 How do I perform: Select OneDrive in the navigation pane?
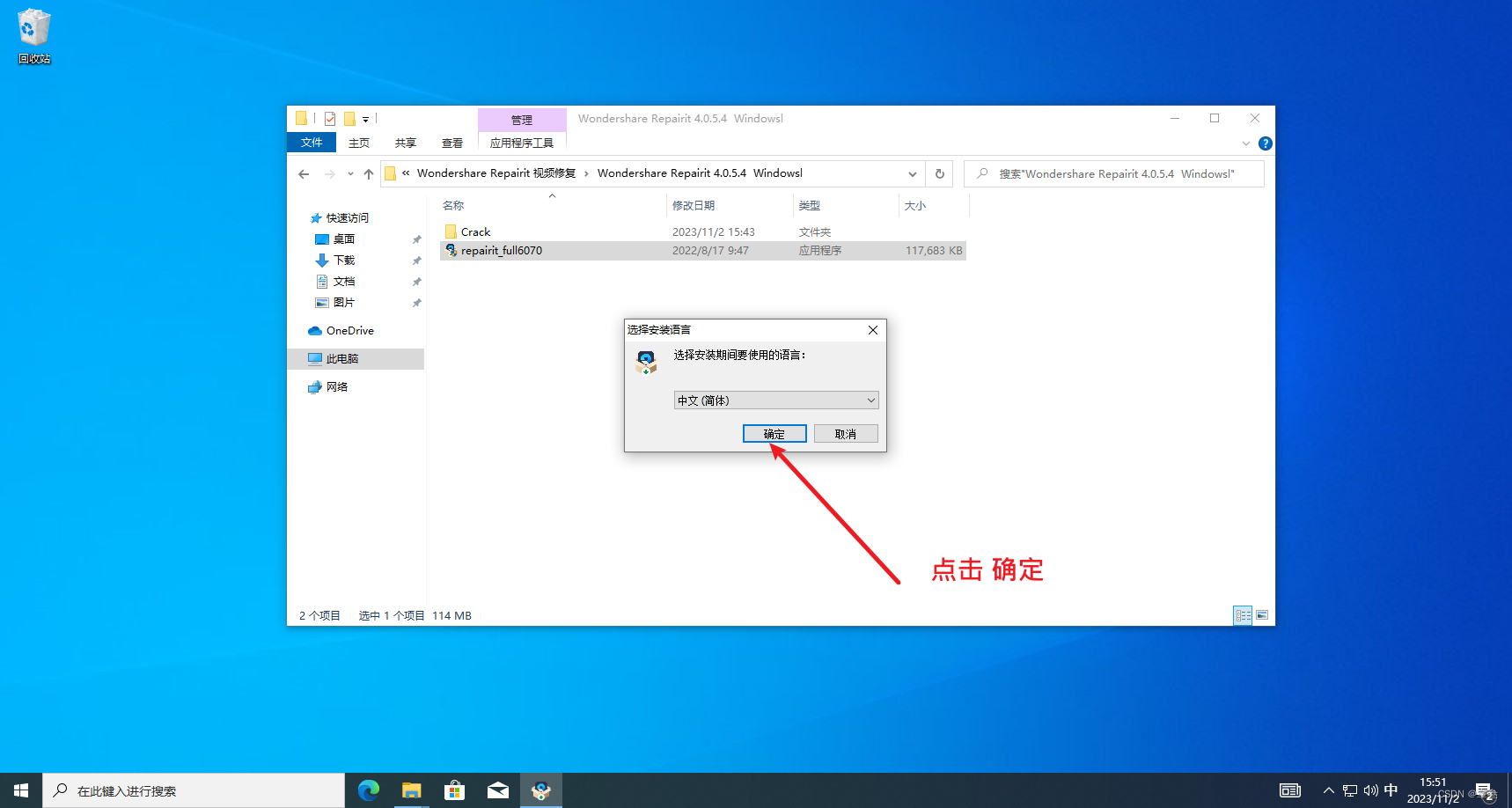click(x=349, y=331)
